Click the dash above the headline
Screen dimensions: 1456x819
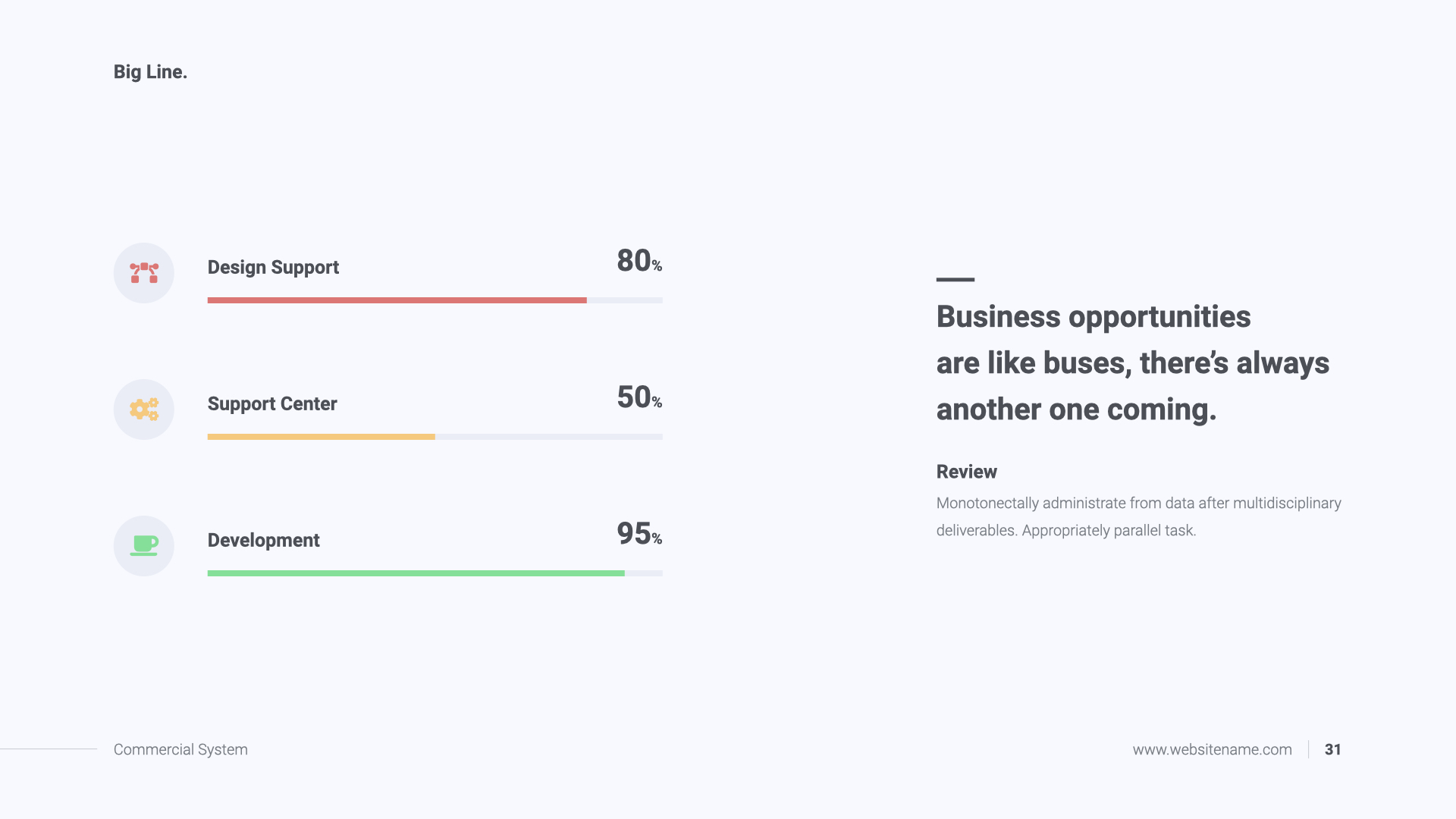955,280
